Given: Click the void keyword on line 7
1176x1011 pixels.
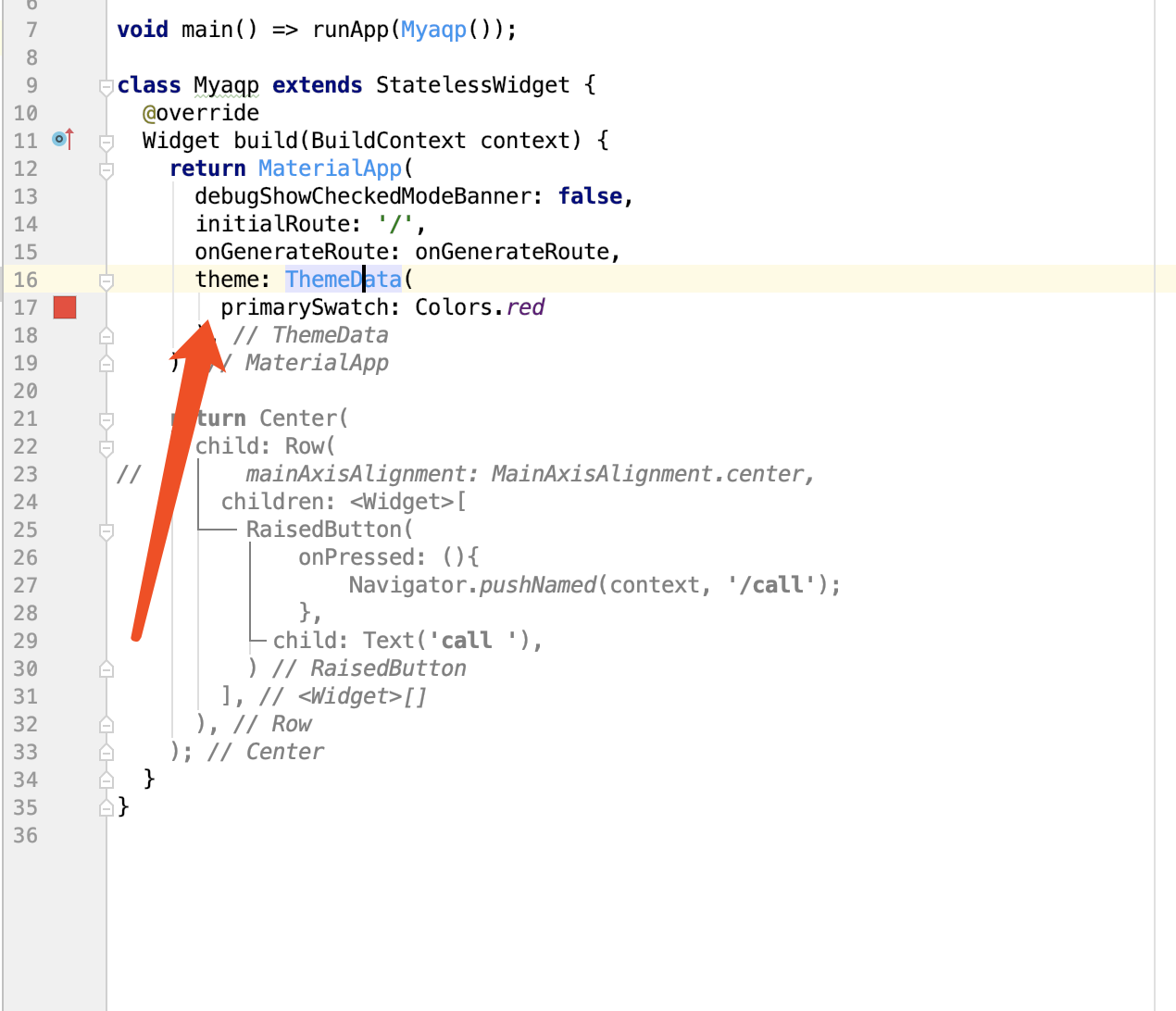Looking at the screenshot, I should pos(143,30).
